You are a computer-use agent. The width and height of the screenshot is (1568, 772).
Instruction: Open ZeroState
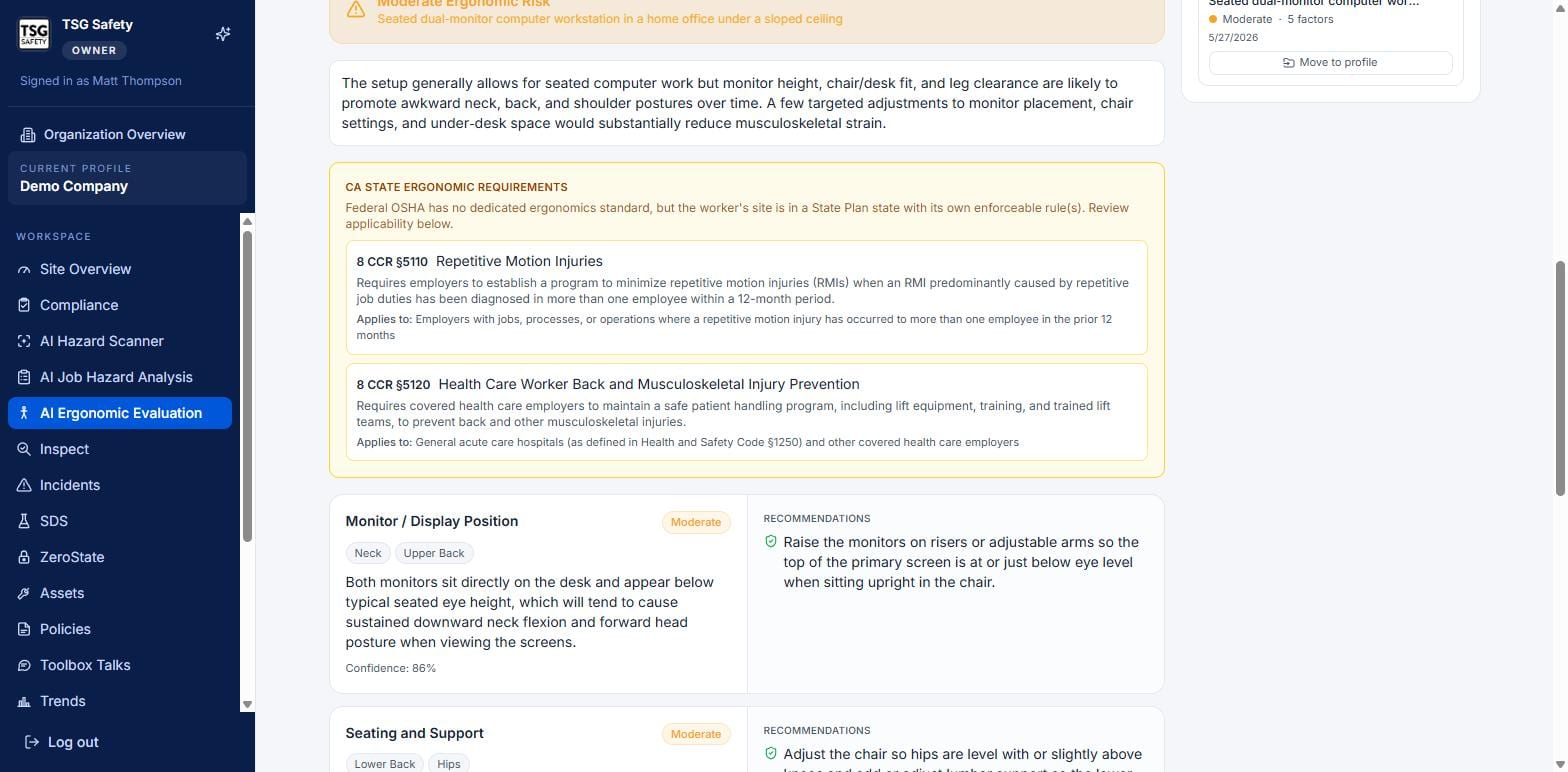click(120, 557)
